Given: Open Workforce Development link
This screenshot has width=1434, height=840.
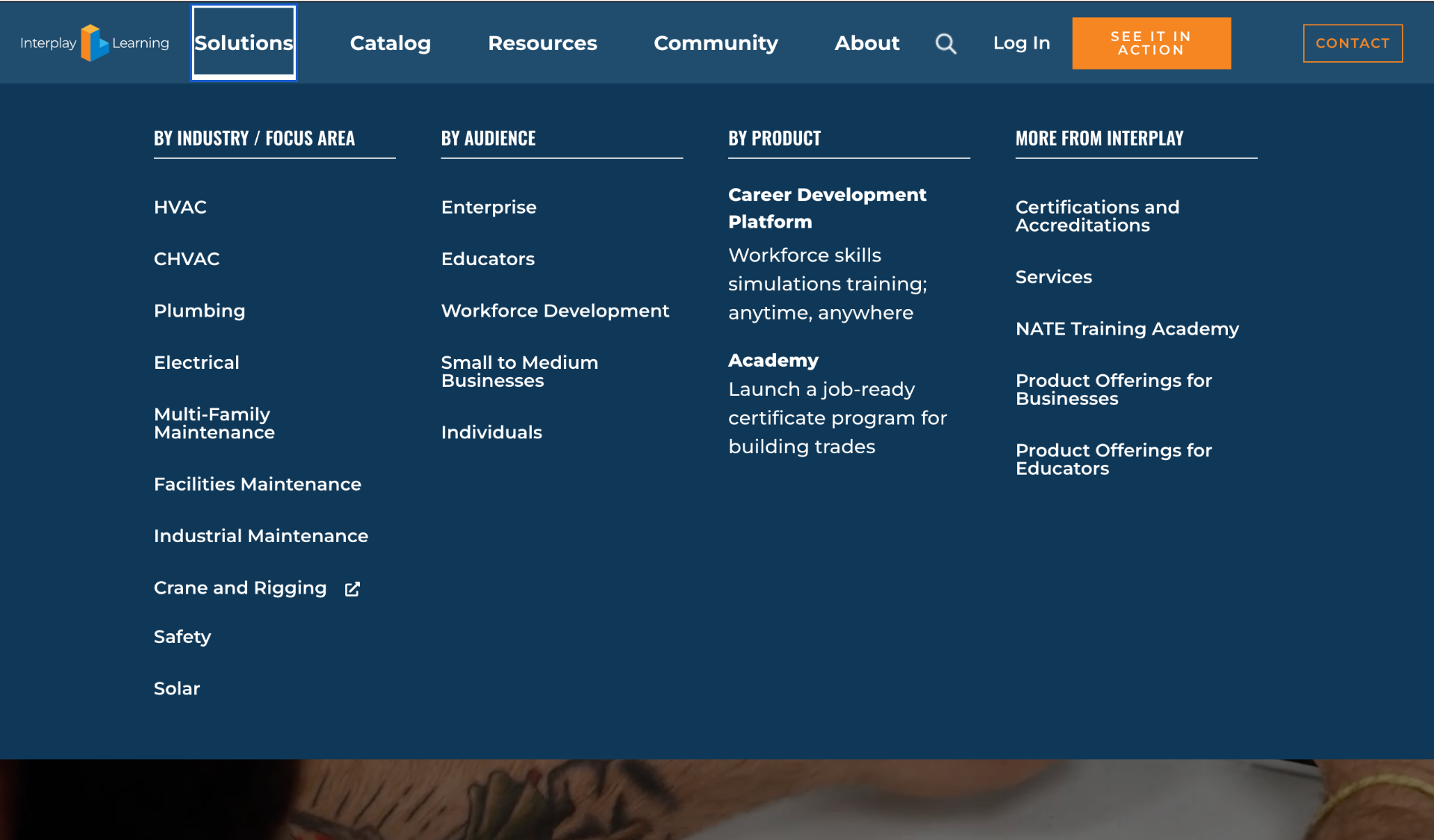Looking at the screenshot, I should [x=555, y=311].
